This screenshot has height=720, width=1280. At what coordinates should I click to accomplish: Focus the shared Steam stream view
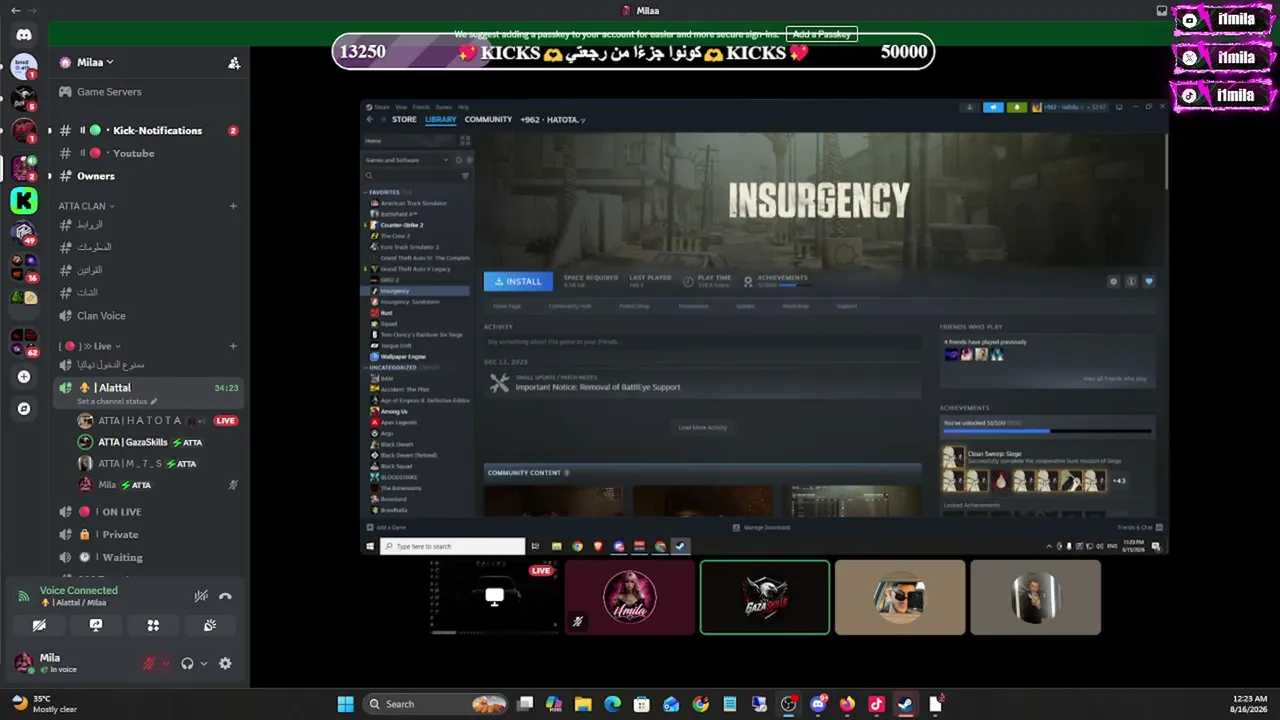(x=764, y=327)
